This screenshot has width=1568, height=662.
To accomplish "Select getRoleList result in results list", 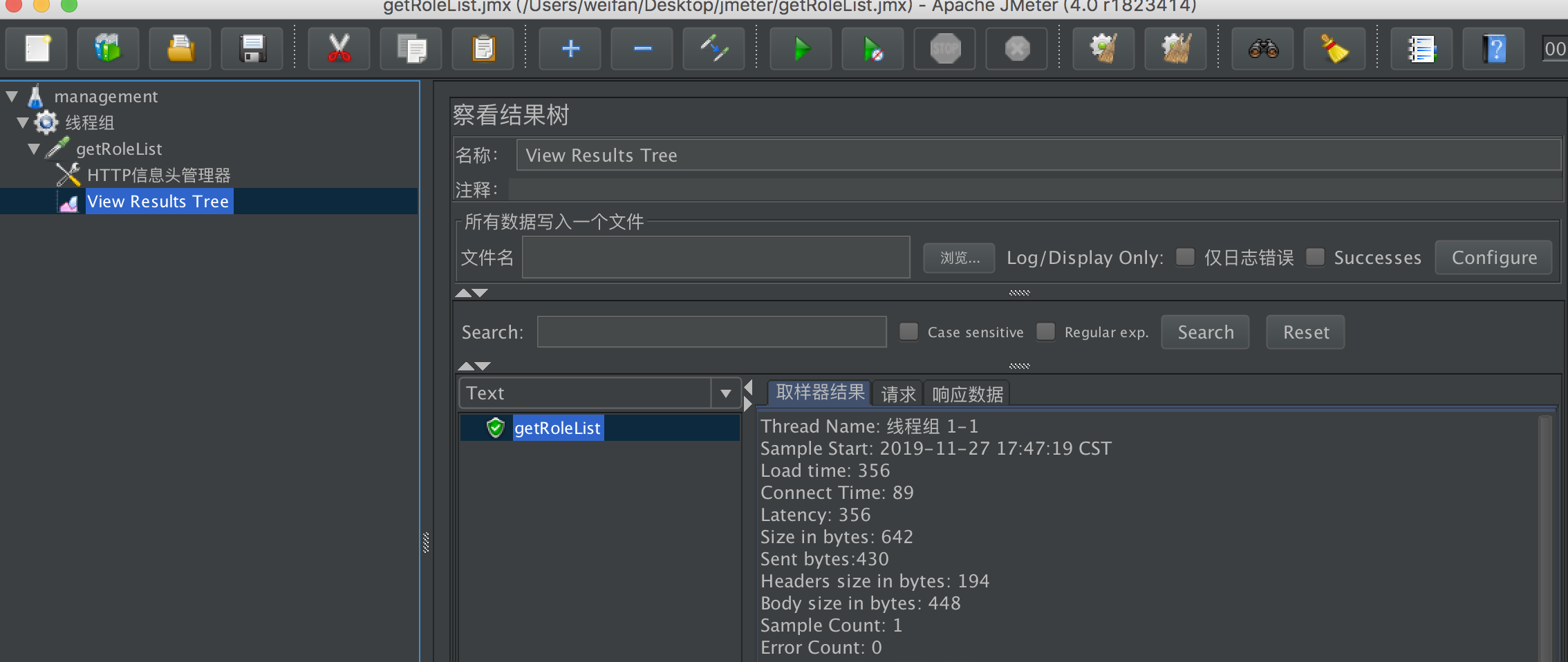I will click(557, 428).
